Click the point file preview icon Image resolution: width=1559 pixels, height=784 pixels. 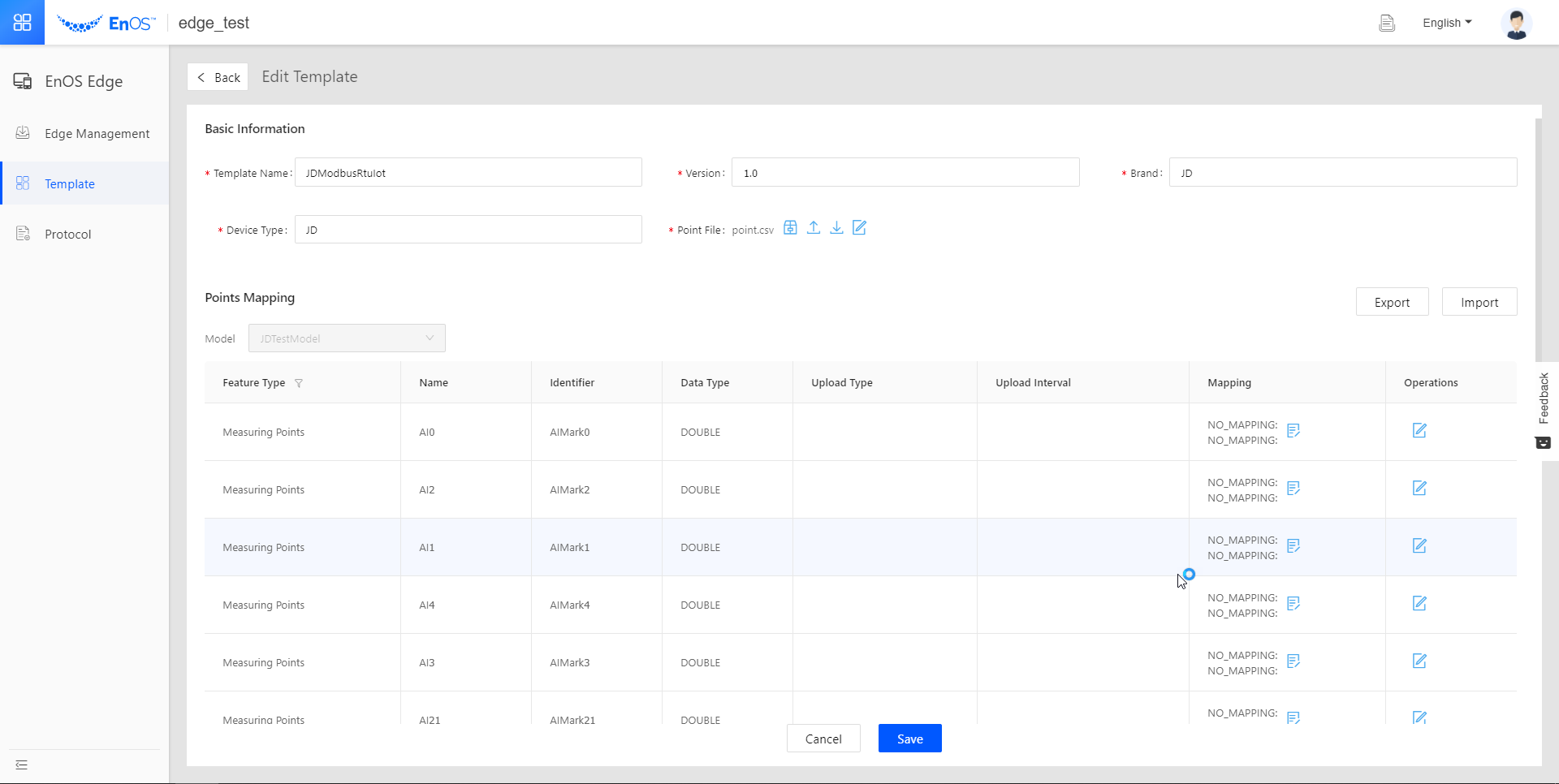(790, 228)
